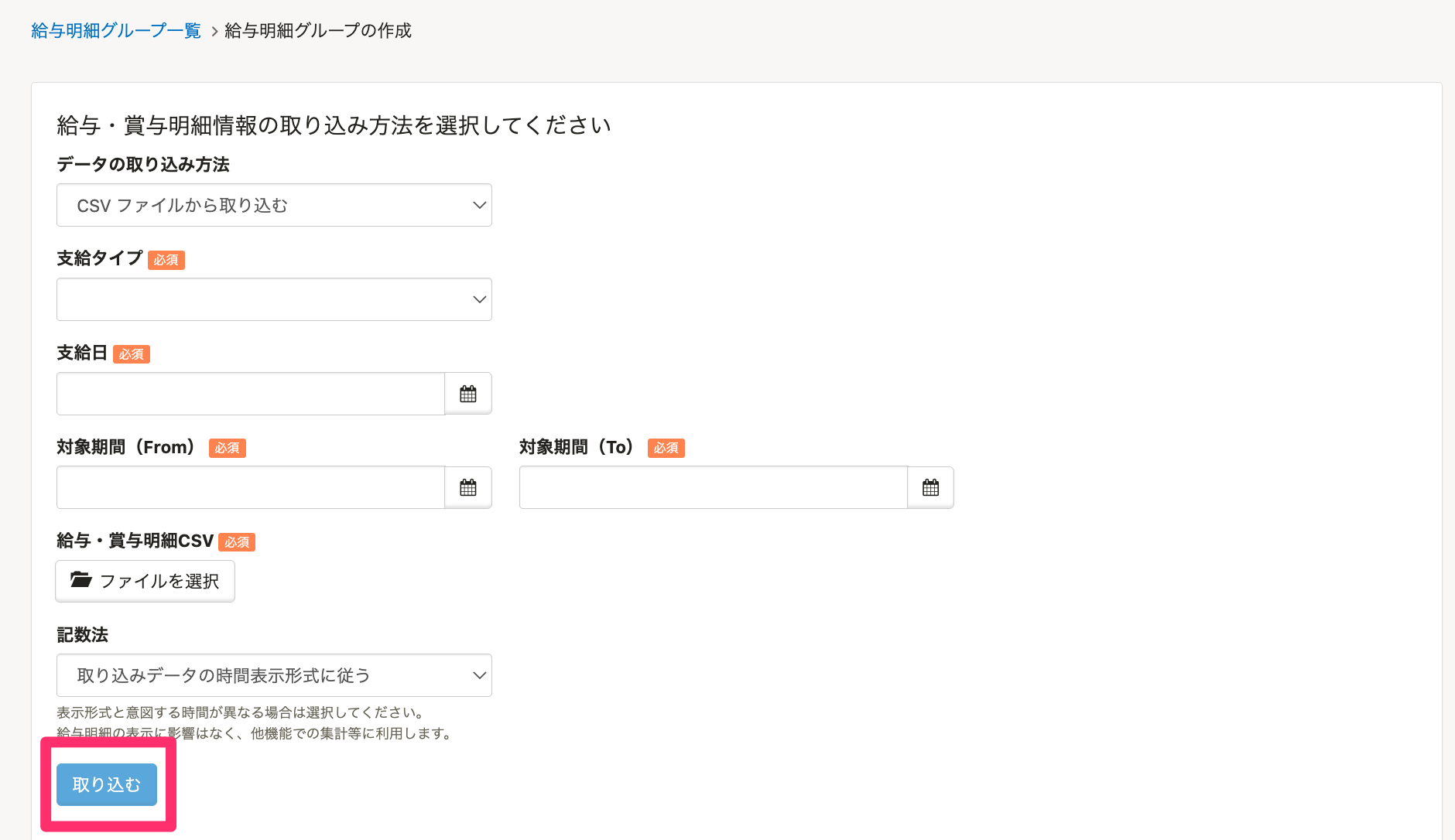Click the 支給タイプ field label
1455x840 pixels.
click(x=100, y=258)
